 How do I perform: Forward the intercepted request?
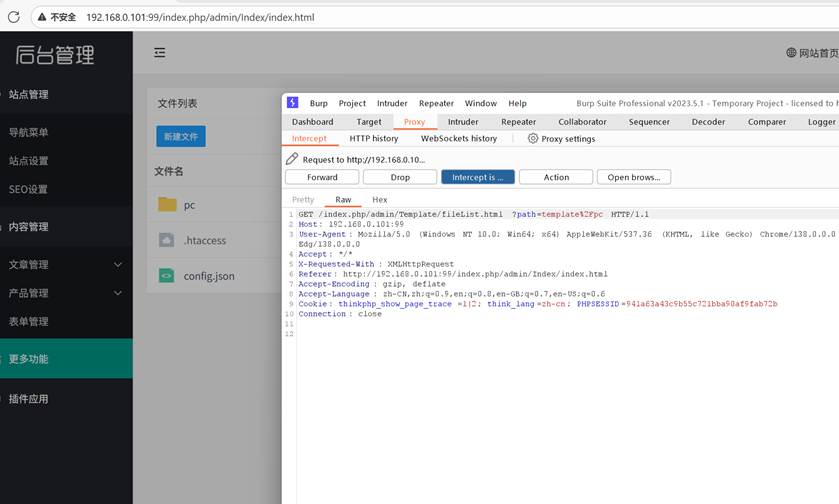(x=322, y=177)
